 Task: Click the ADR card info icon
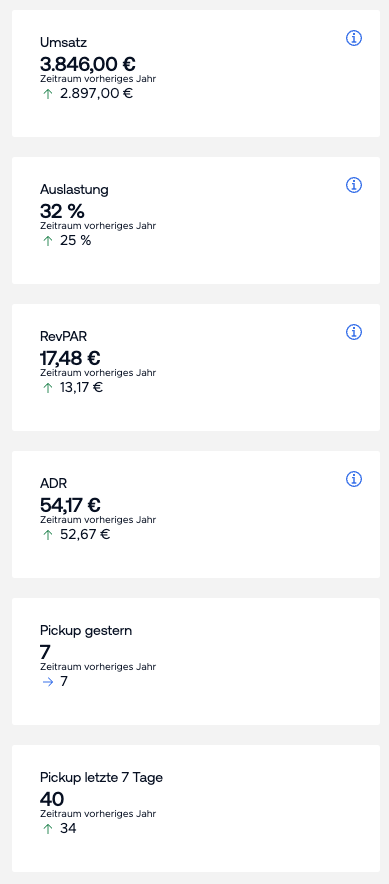pos(353,479)
